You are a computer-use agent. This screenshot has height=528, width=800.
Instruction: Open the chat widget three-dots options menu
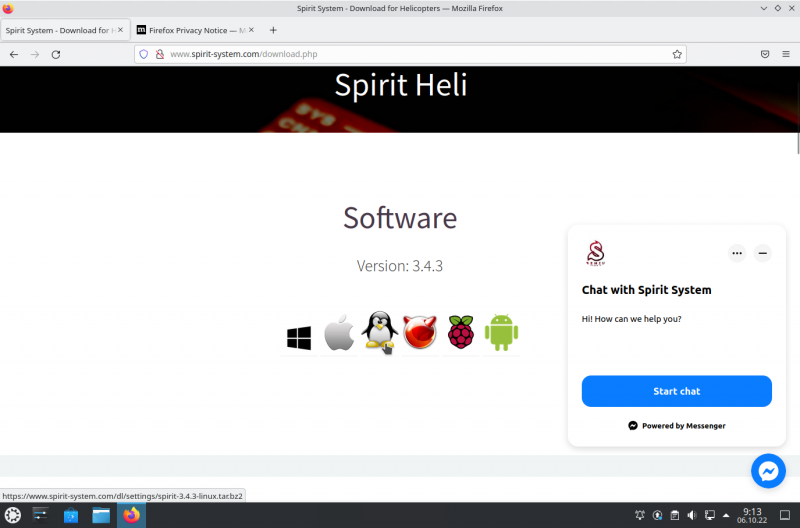coord(737,253)
